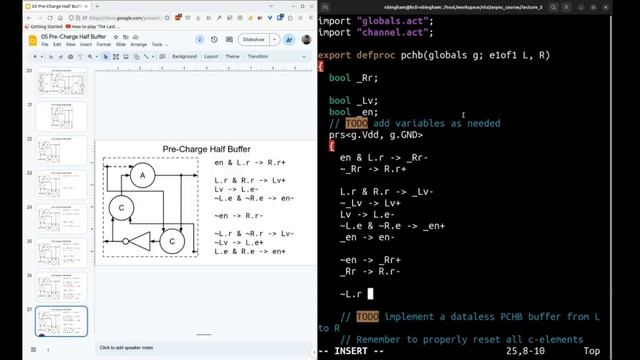Click the export defproc pchb line in the terminal

pyautogui.click(x=434, y=55)
